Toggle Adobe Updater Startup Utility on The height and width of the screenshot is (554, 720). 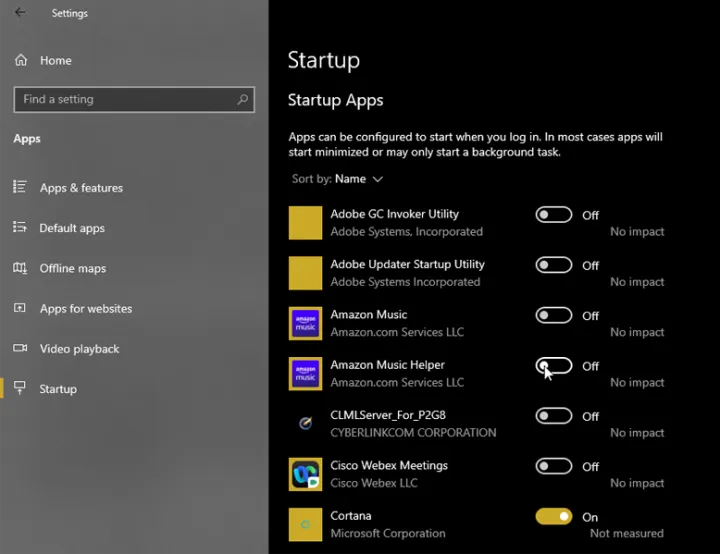(x=553, y=265)
